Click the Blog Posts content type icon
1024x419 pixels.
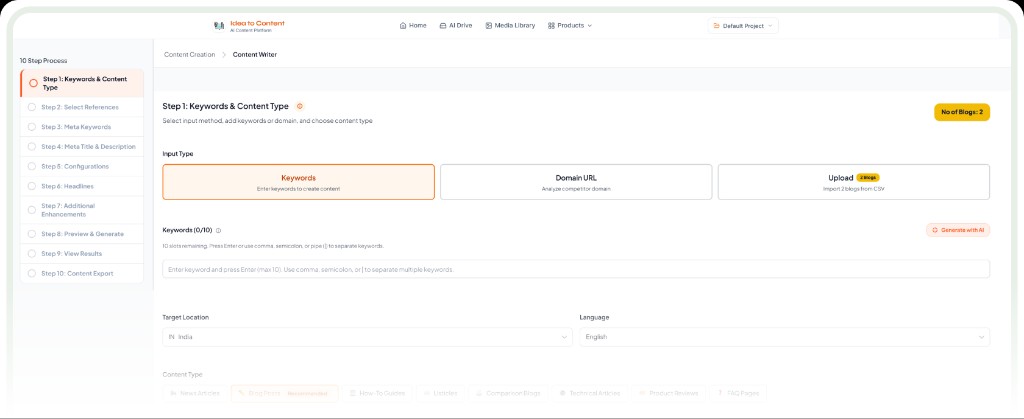pyautogui.click(x=242, y=394)
